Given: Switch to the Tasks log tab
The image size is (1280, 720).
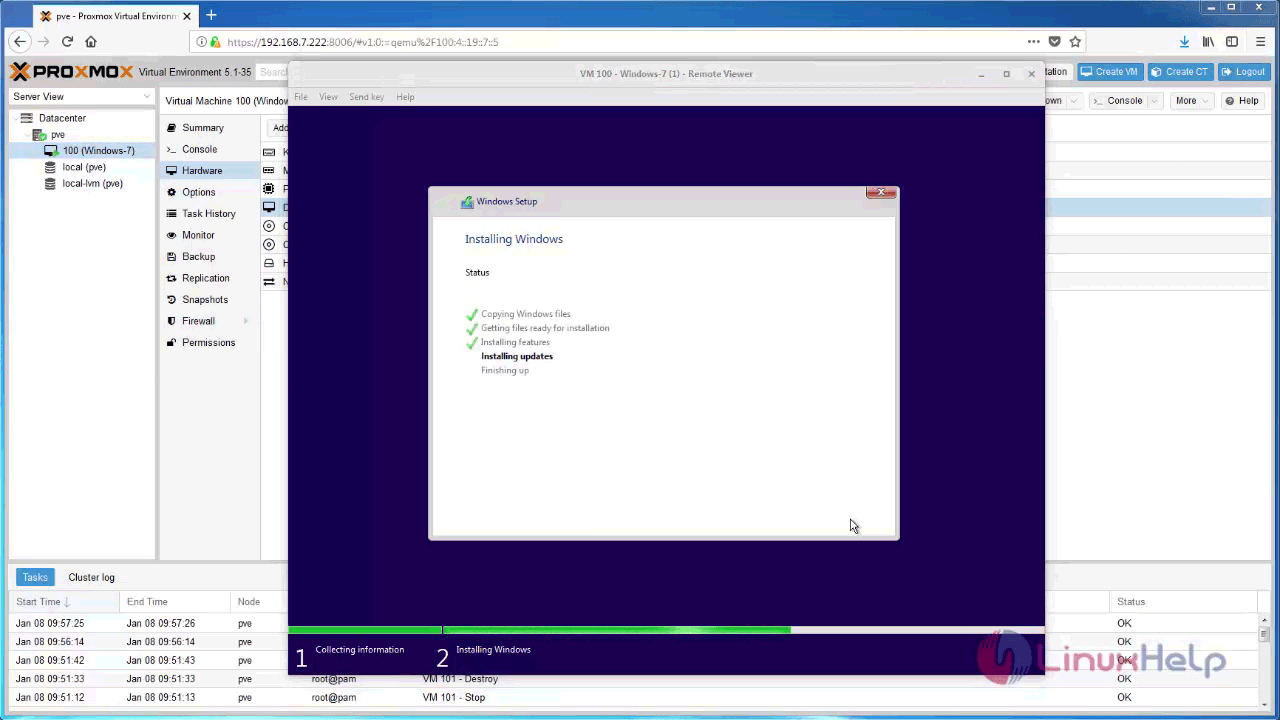Looking at the screenshot, I should click(x=35, y=577).
